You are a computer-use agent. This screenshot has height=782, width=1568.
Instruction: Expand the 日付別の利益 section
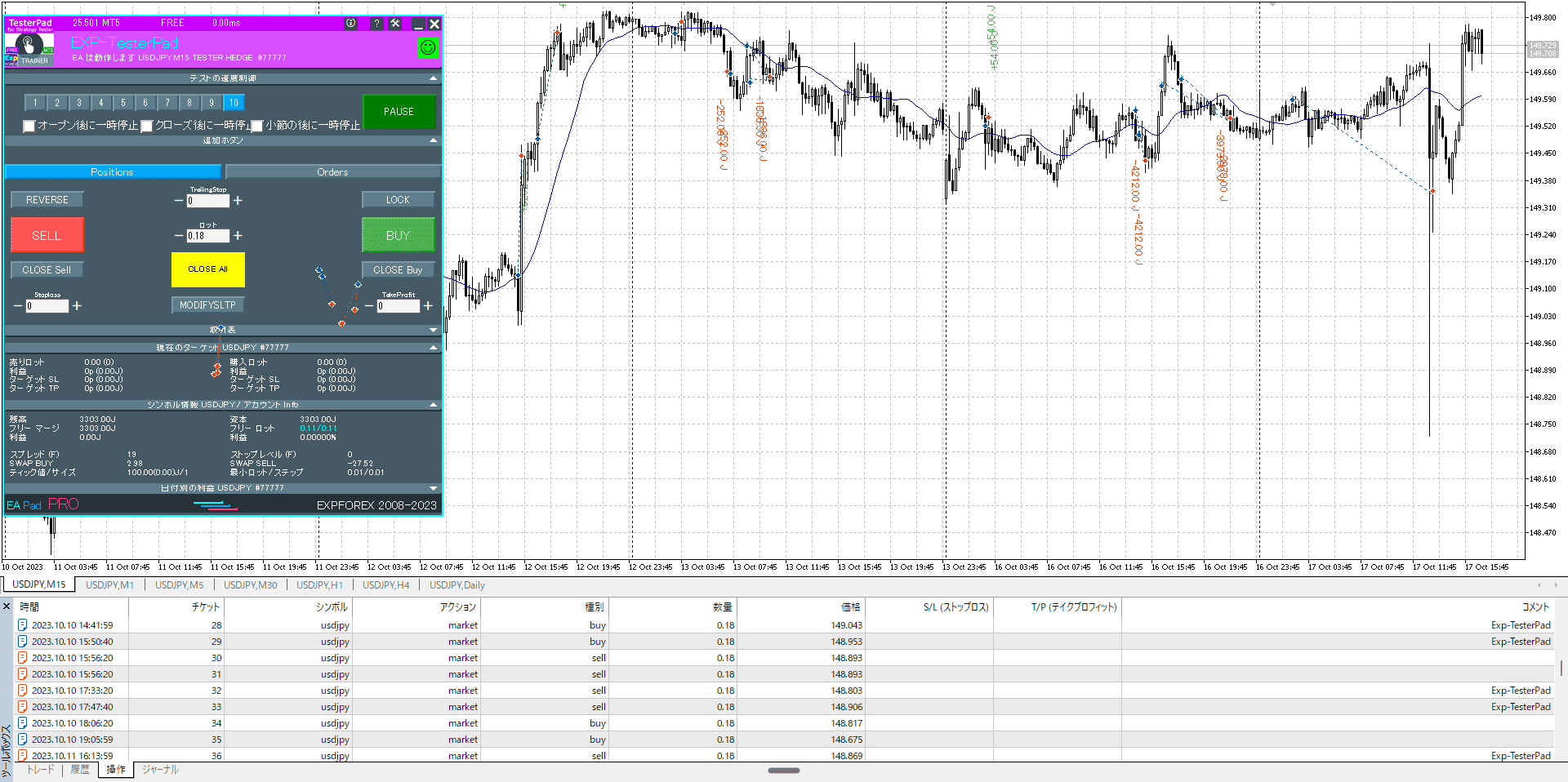433,488
